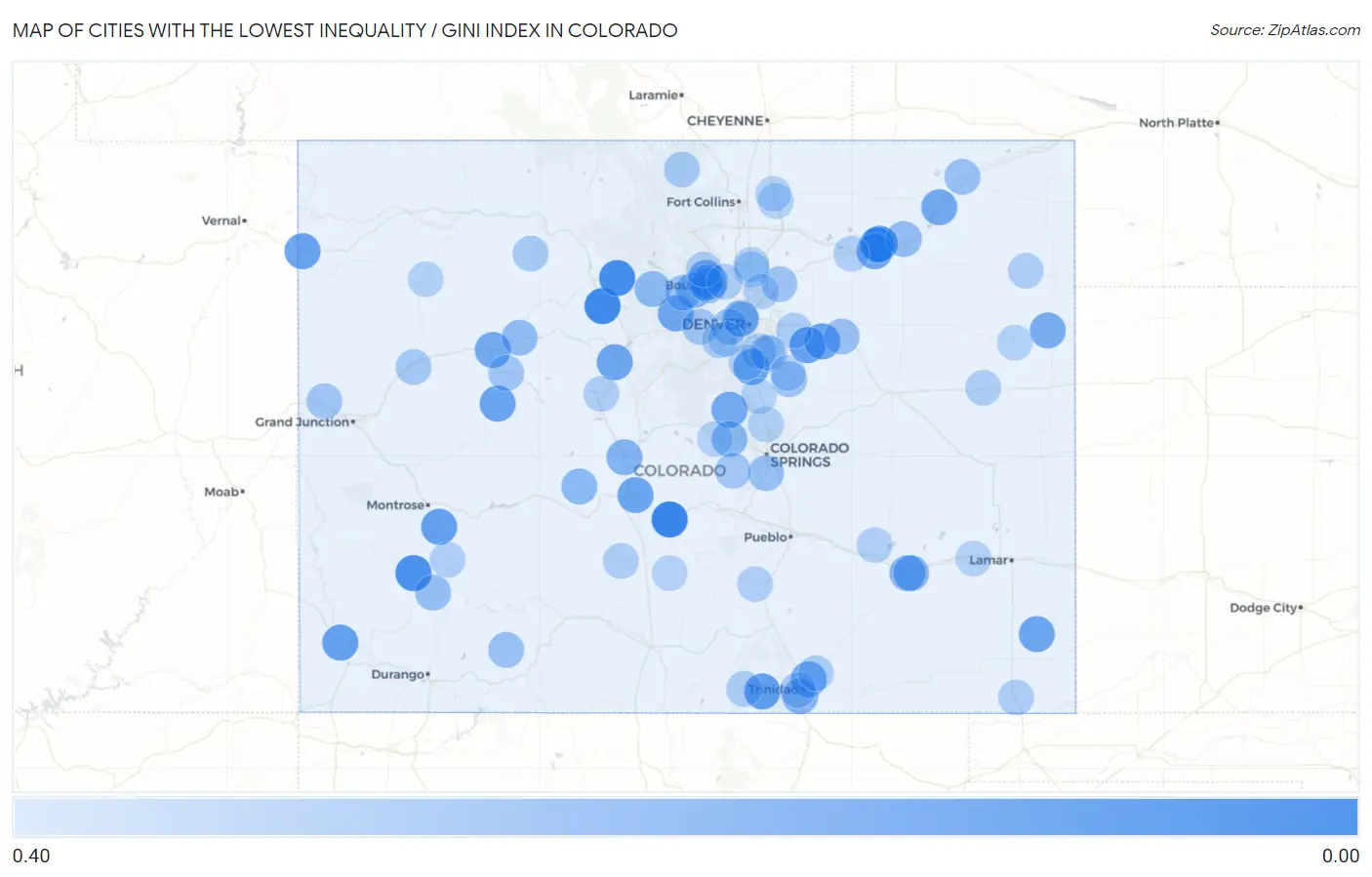Click the Pueblo city label
The width and height of the screenshot is (1372, 877).
tap(767, 538)
